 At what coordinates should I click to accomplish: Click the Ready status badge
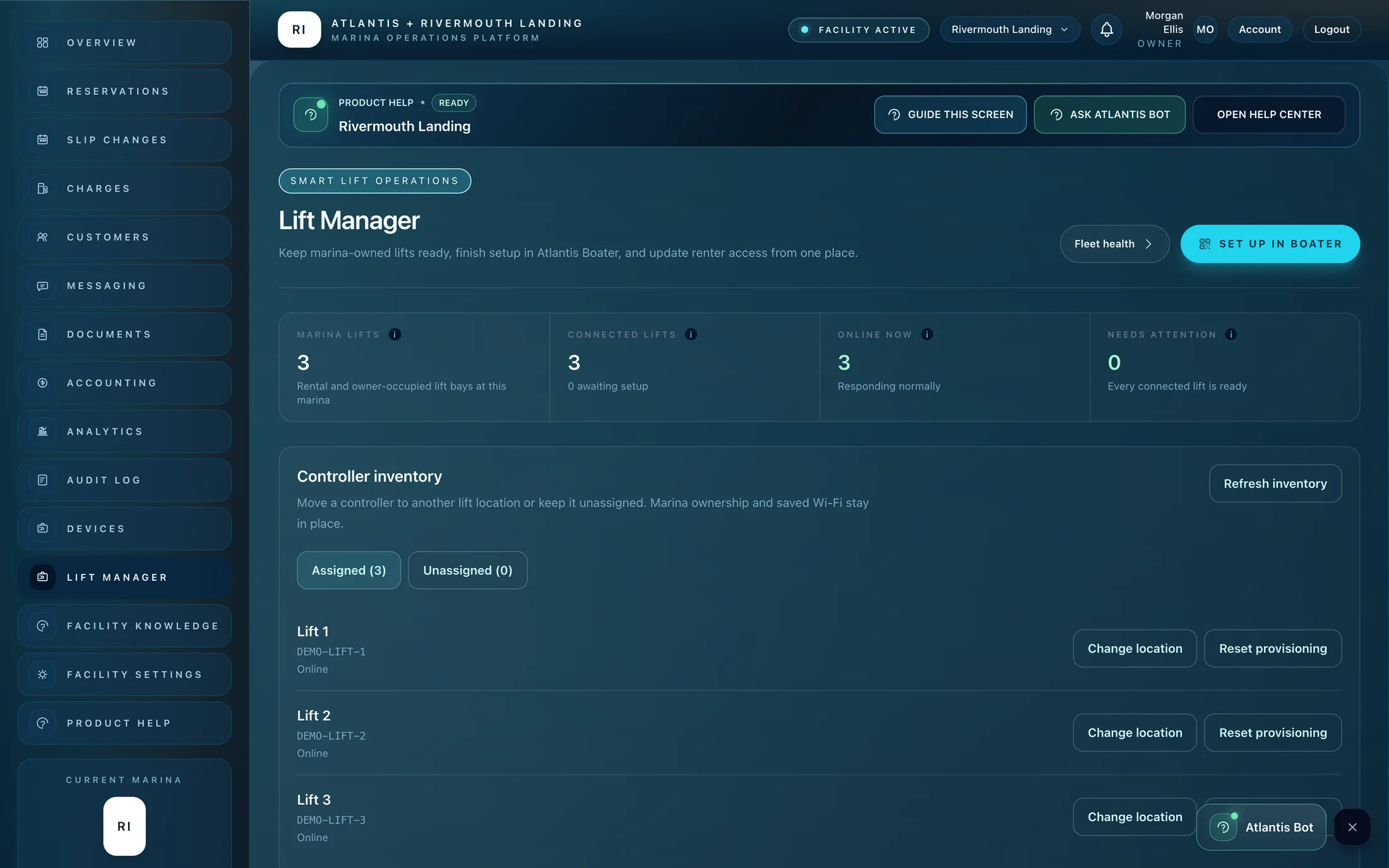coord(453,102)
